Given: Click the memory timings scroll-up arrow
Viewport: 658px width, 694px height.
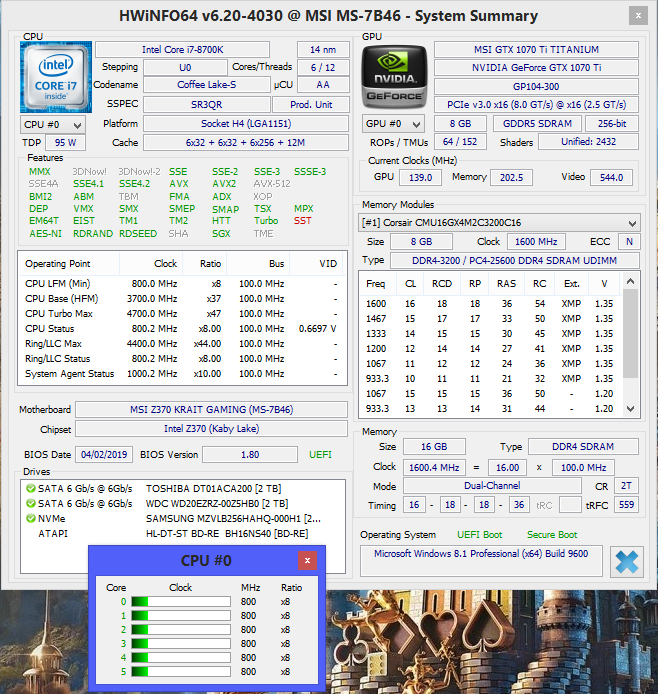Looking at the screenshot, I should [x=631, y=281].
